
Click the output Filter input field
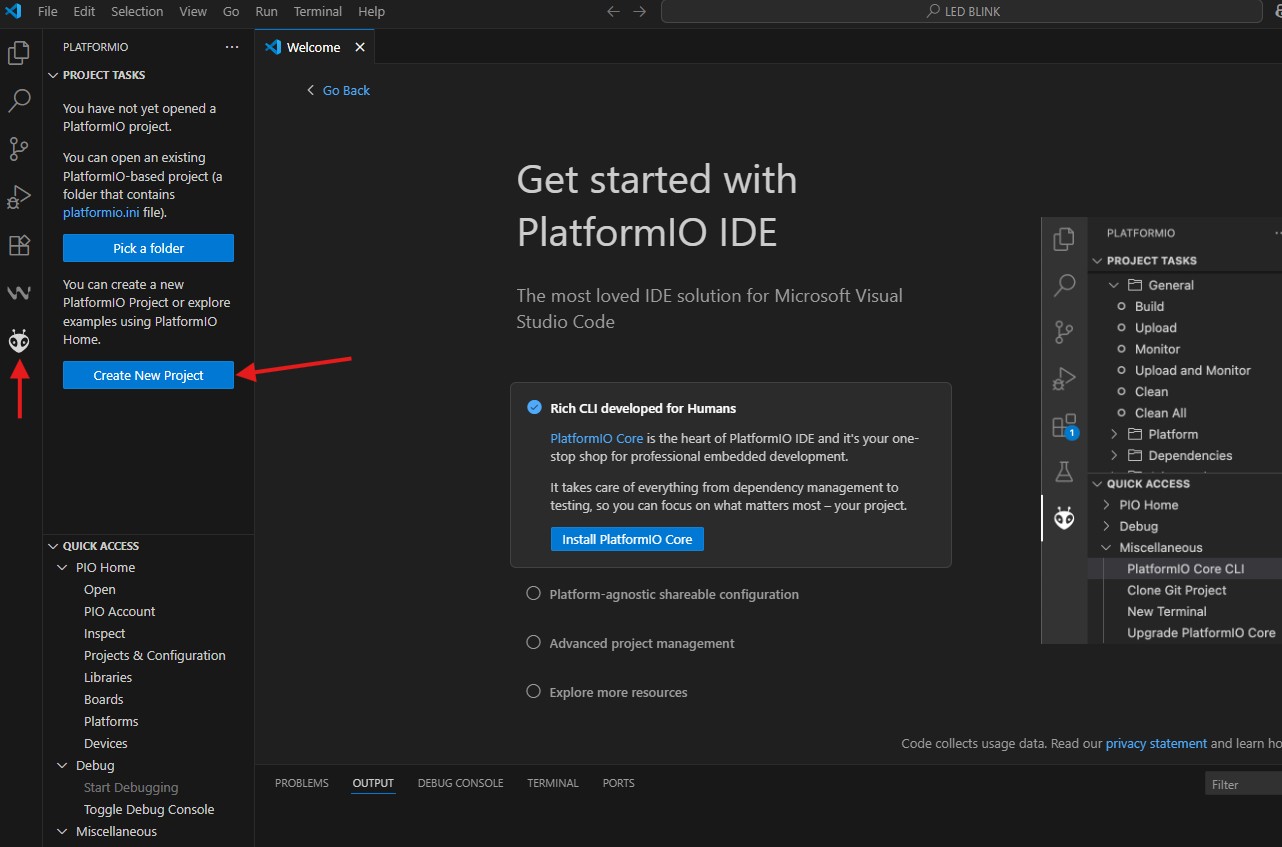pyautogui.click(x=1243, y=784)
